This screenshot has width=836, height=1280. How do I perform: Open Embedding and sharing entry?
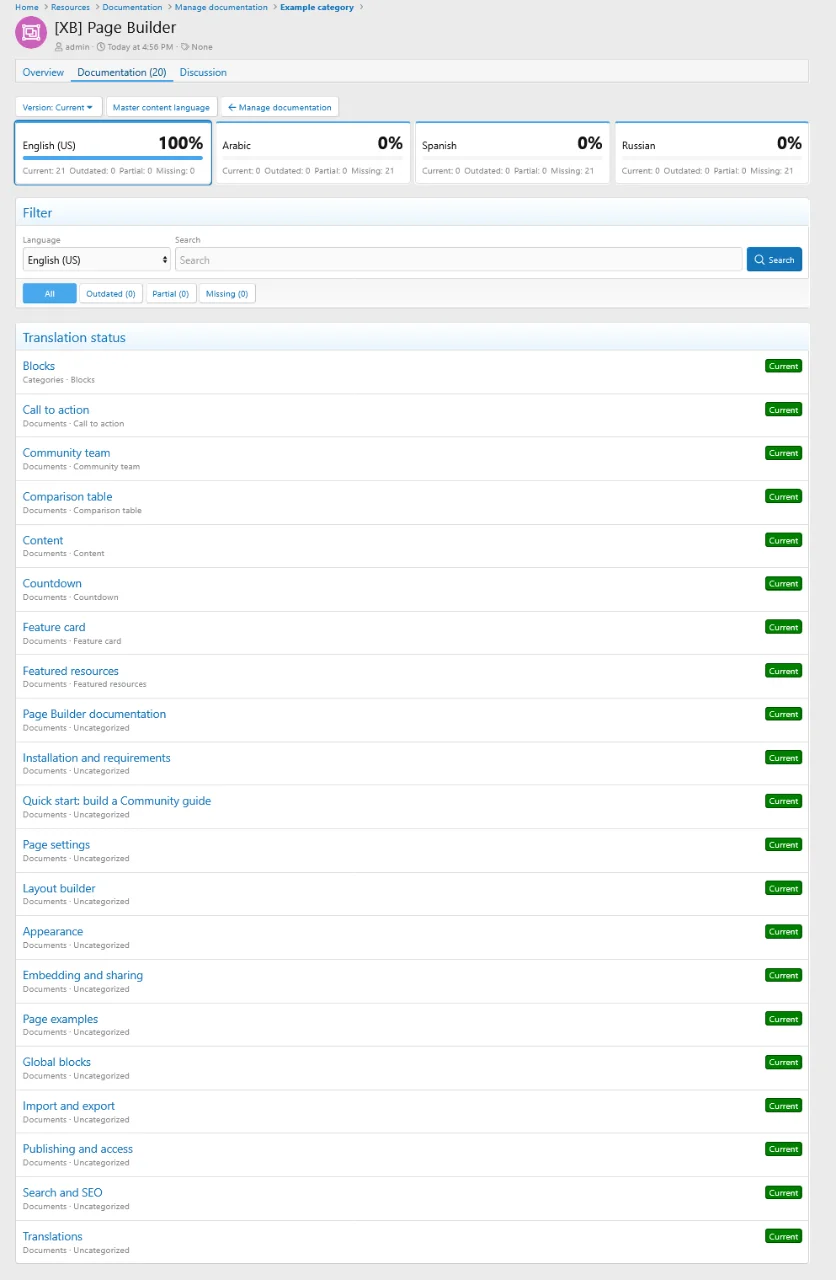tap(83, 975)
